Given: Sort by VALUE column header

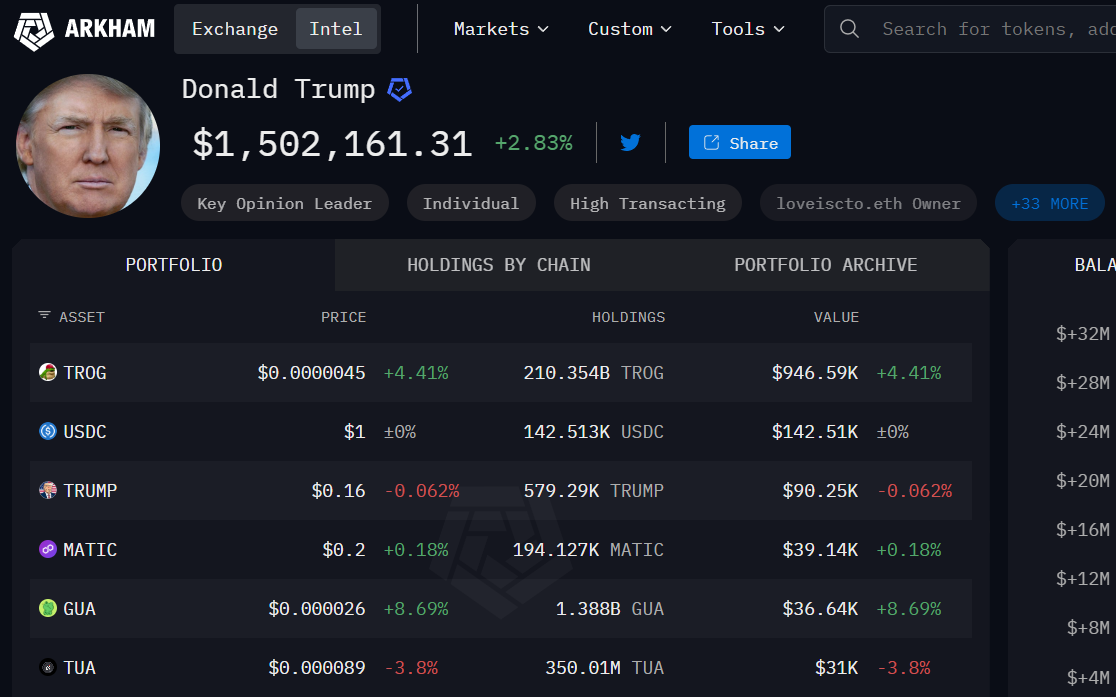Looking at the screenshot, I should pyautogui.click(x=836, y=318).
